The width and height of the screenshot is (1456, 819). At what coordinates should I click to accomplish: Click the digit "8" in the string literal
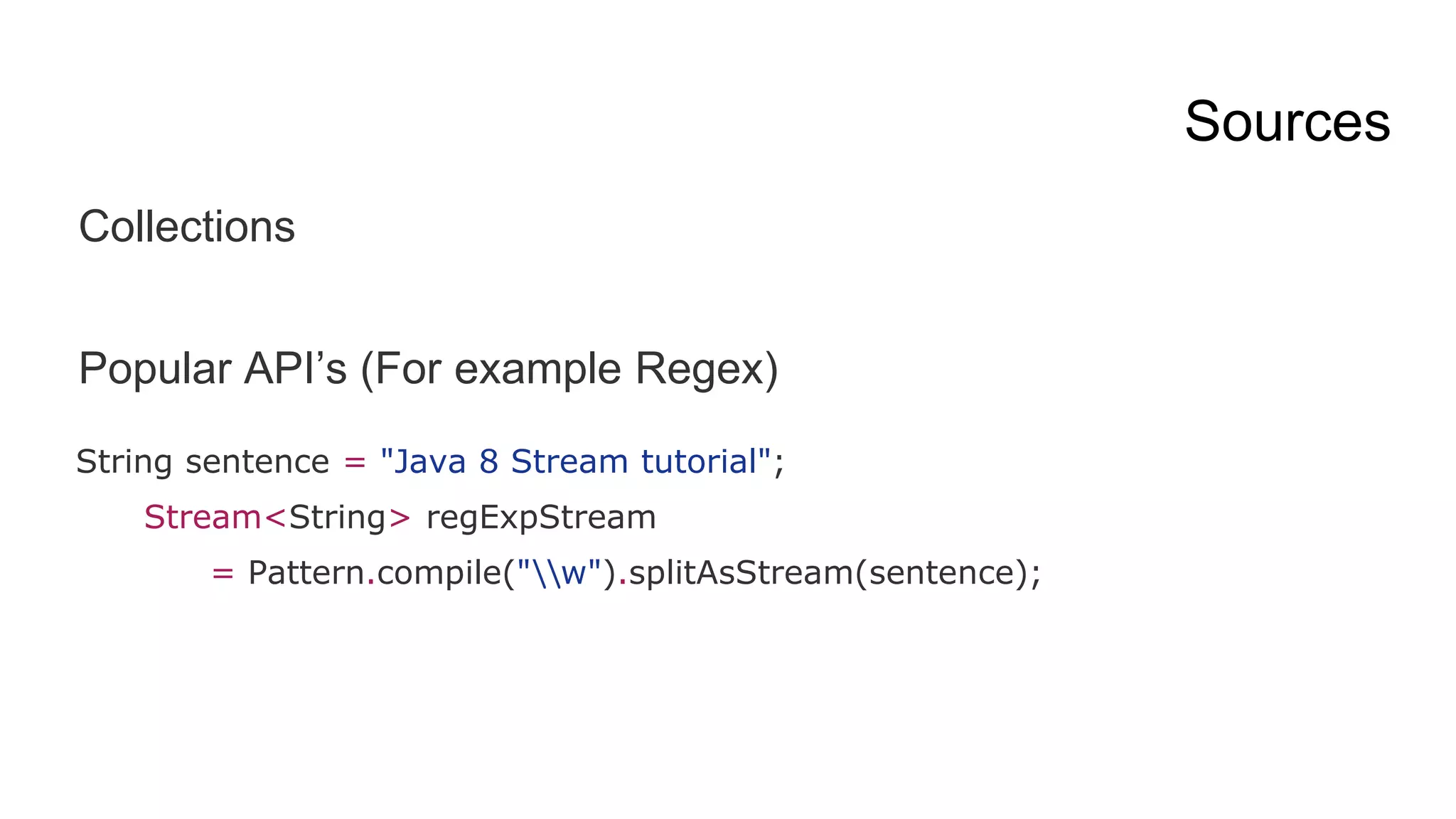488,462
